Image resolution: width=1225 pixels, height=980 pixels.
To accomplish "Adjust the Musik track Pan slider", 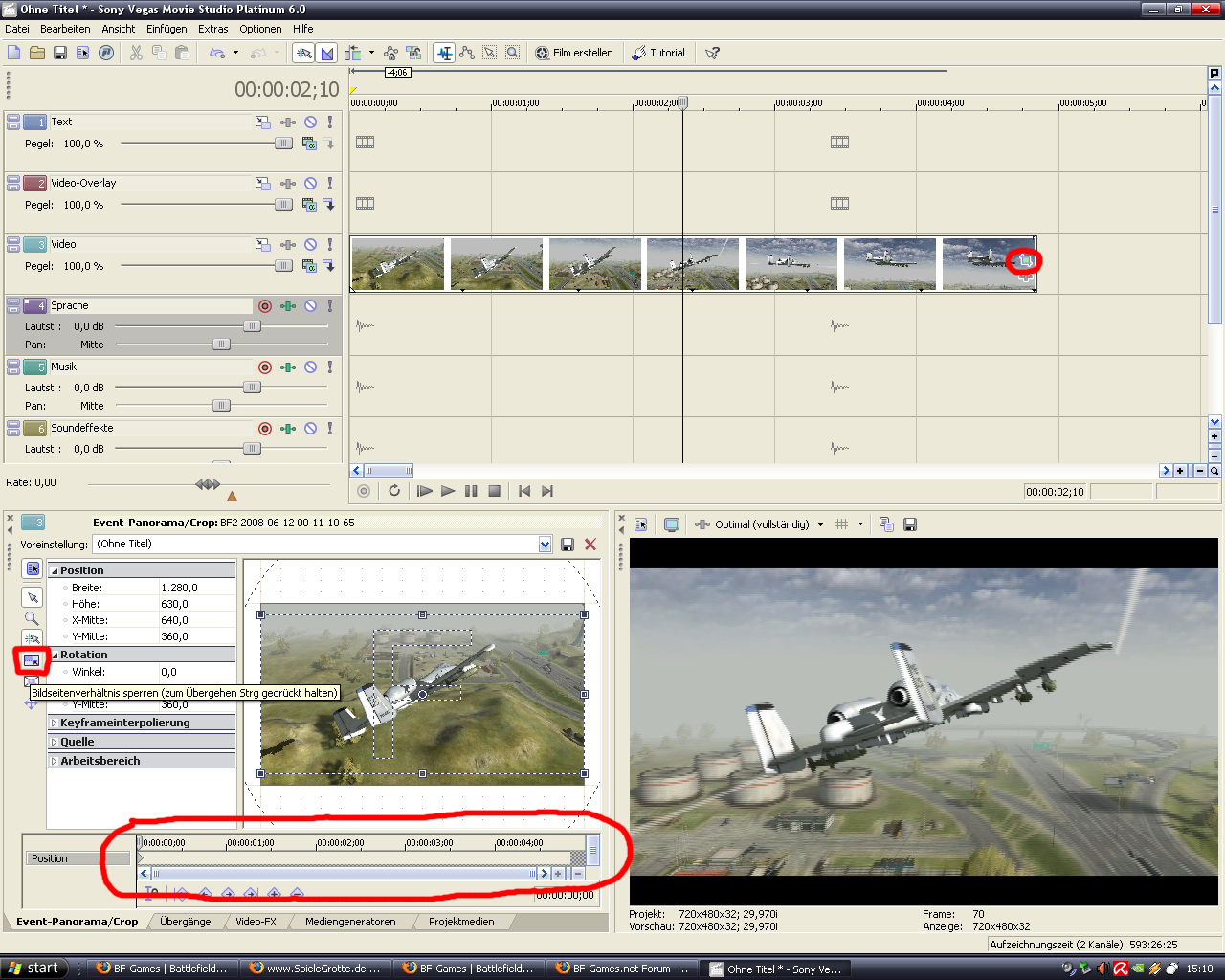I will coord(221,406).
